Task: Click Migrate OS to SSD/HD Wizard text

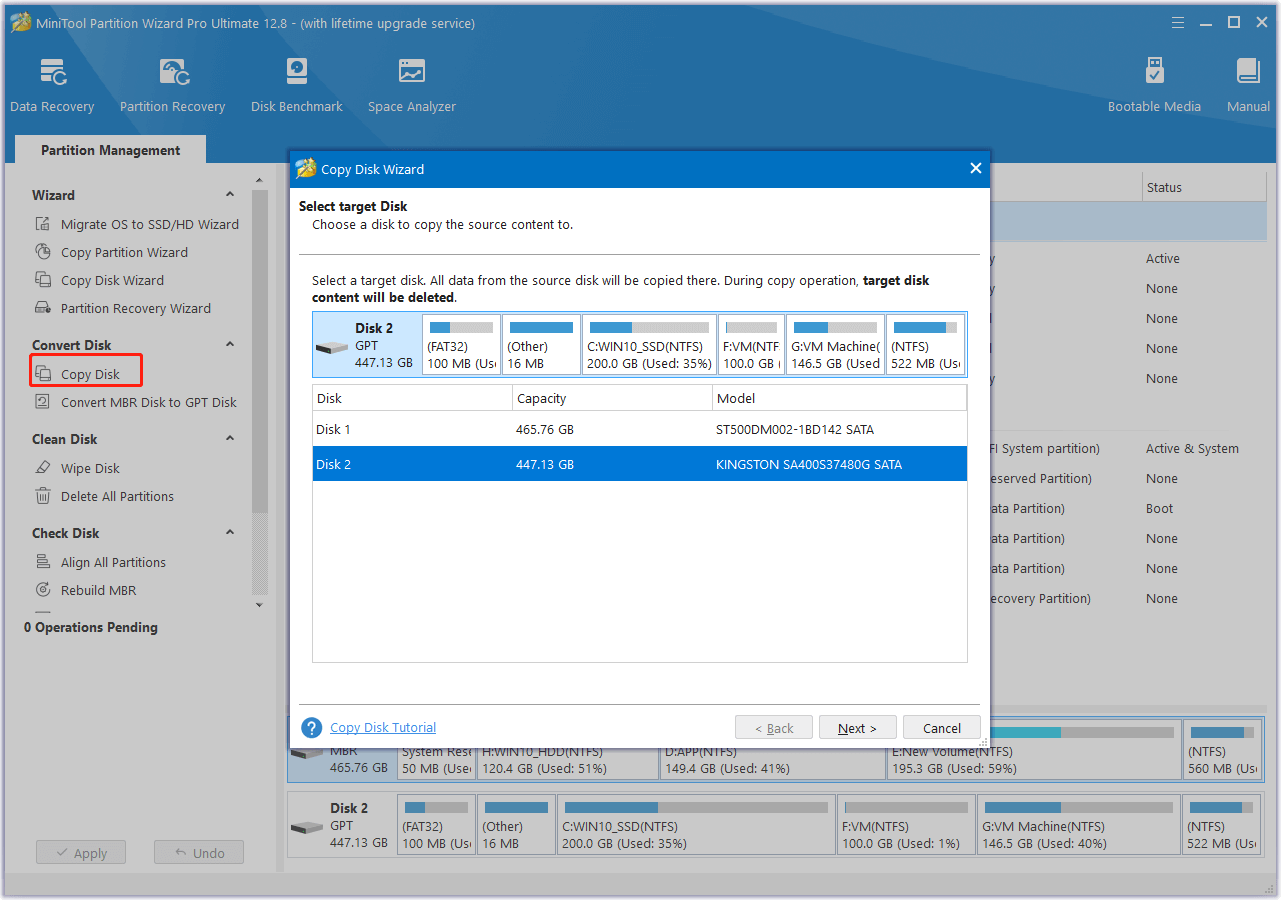Action: 150,224
